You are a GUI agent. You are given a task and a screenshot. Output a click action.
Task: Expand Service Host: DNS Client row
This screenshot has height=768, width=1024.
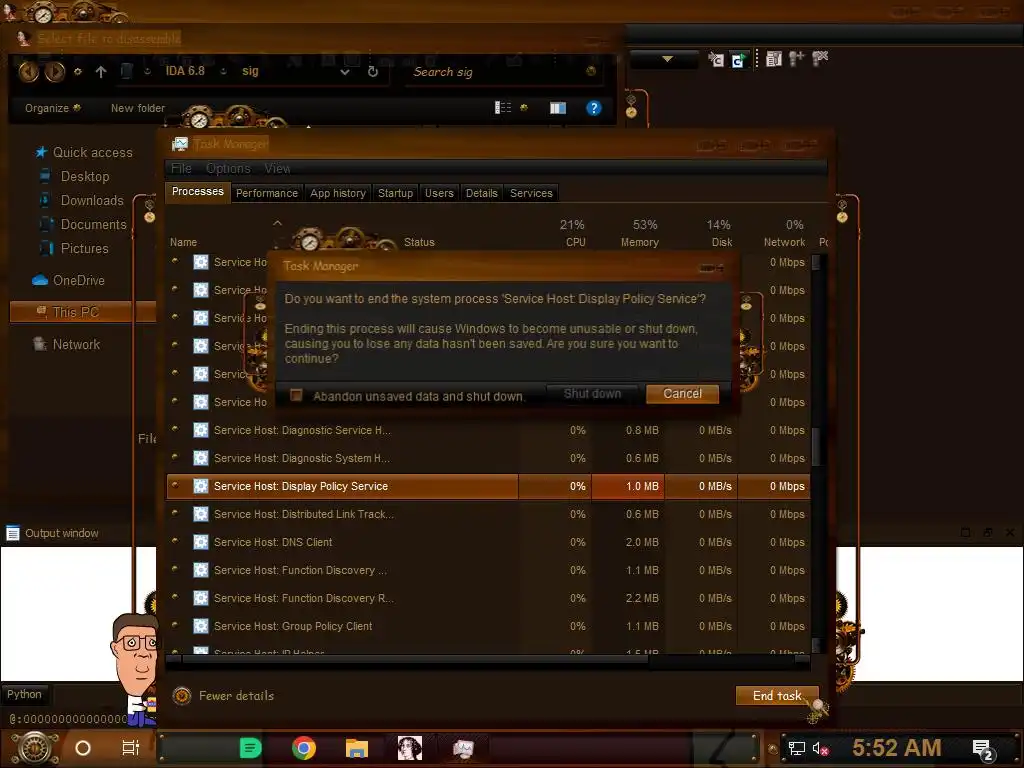(x=175, y=541)
